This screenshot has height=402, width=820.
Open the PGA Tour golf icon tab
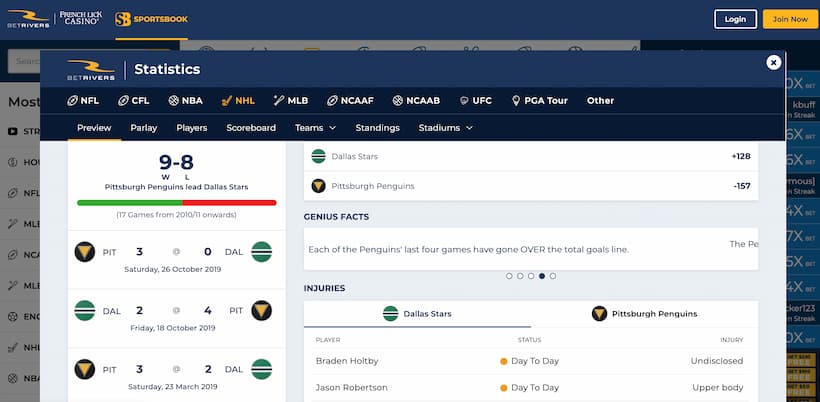[539, 100]
